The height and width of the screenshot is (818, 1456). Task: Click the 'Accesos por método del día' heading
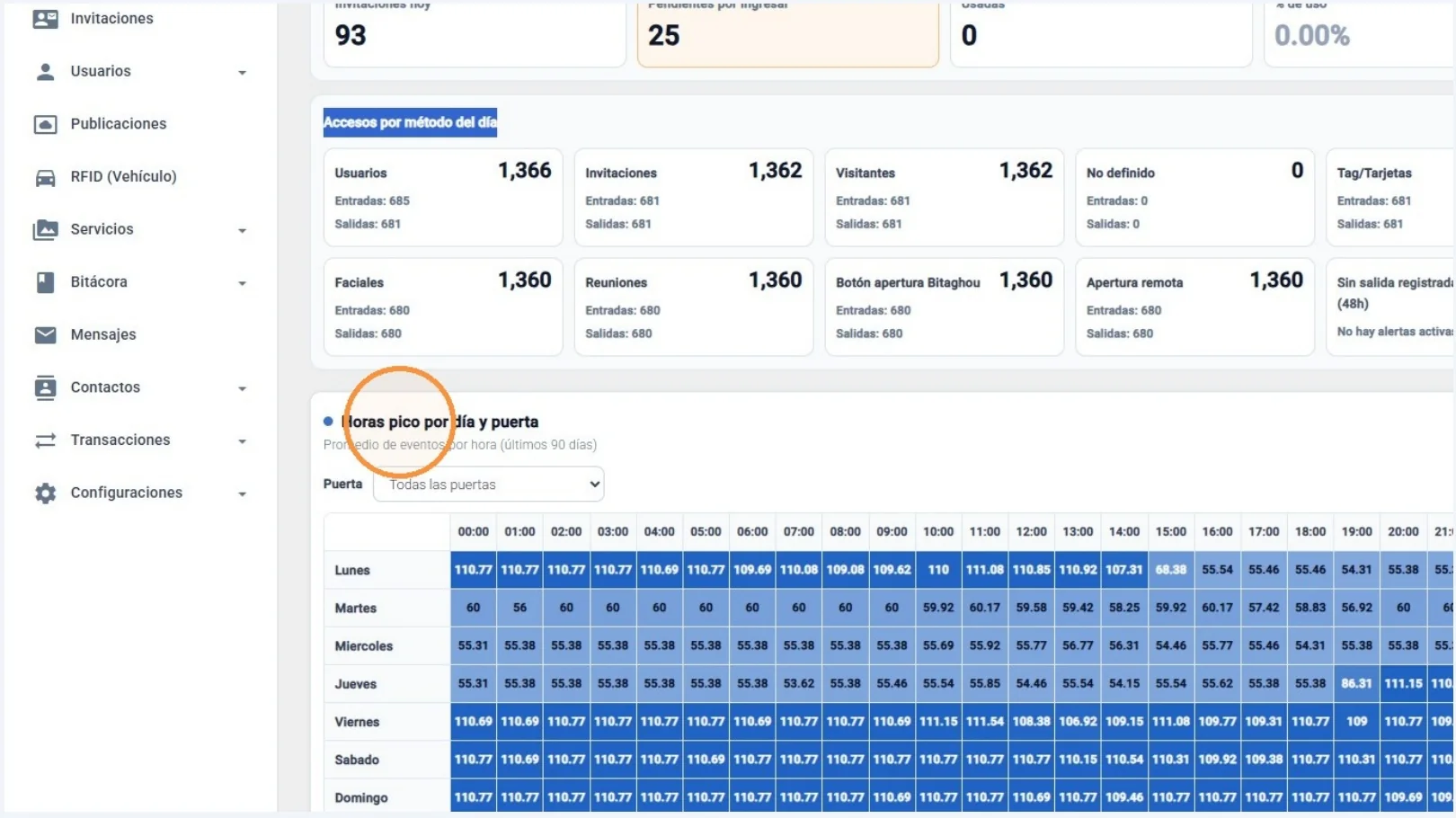click(x=410, y=122)
